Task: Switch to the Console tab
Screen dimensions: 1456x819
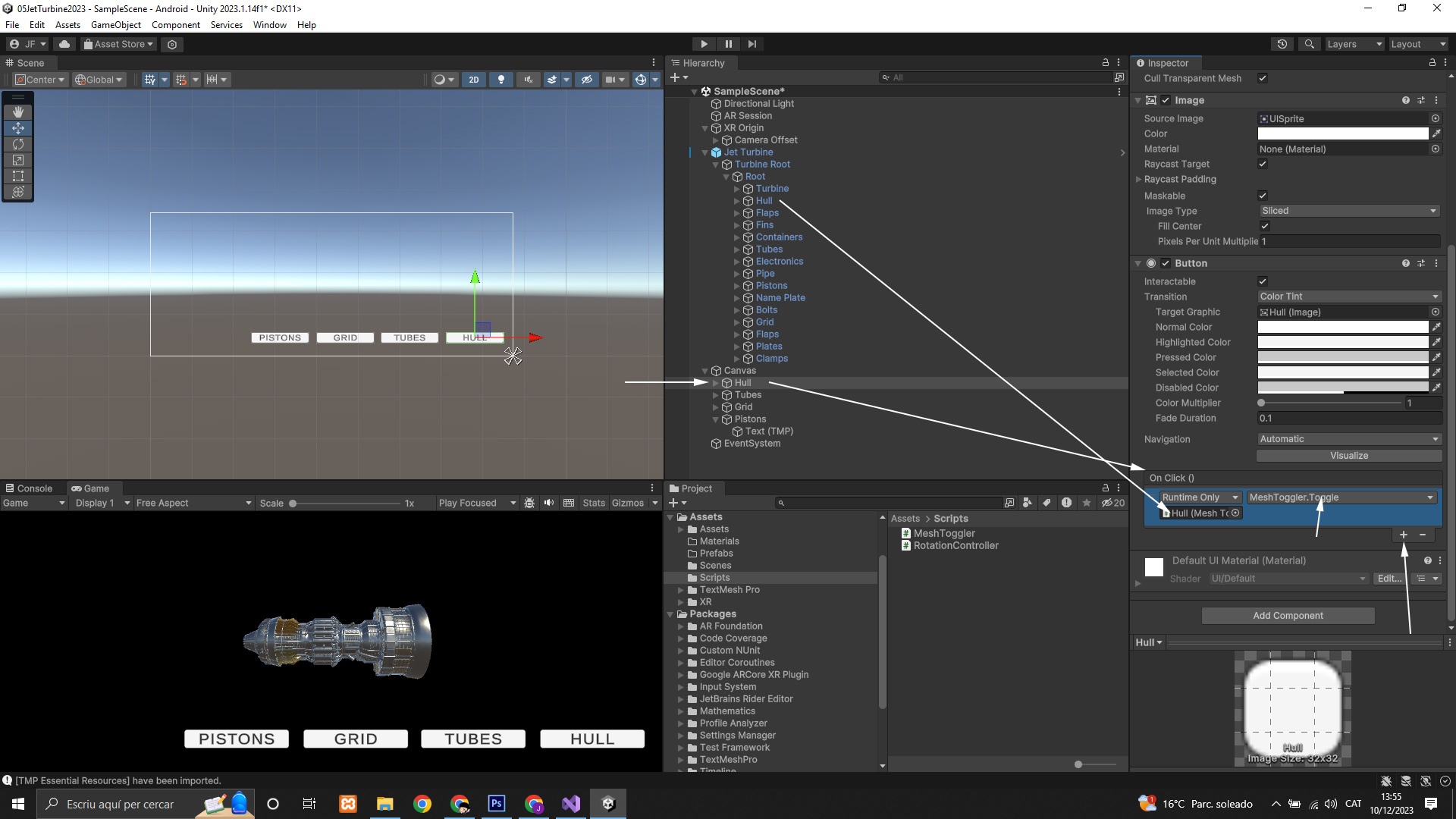Action: tap(29, 488)
